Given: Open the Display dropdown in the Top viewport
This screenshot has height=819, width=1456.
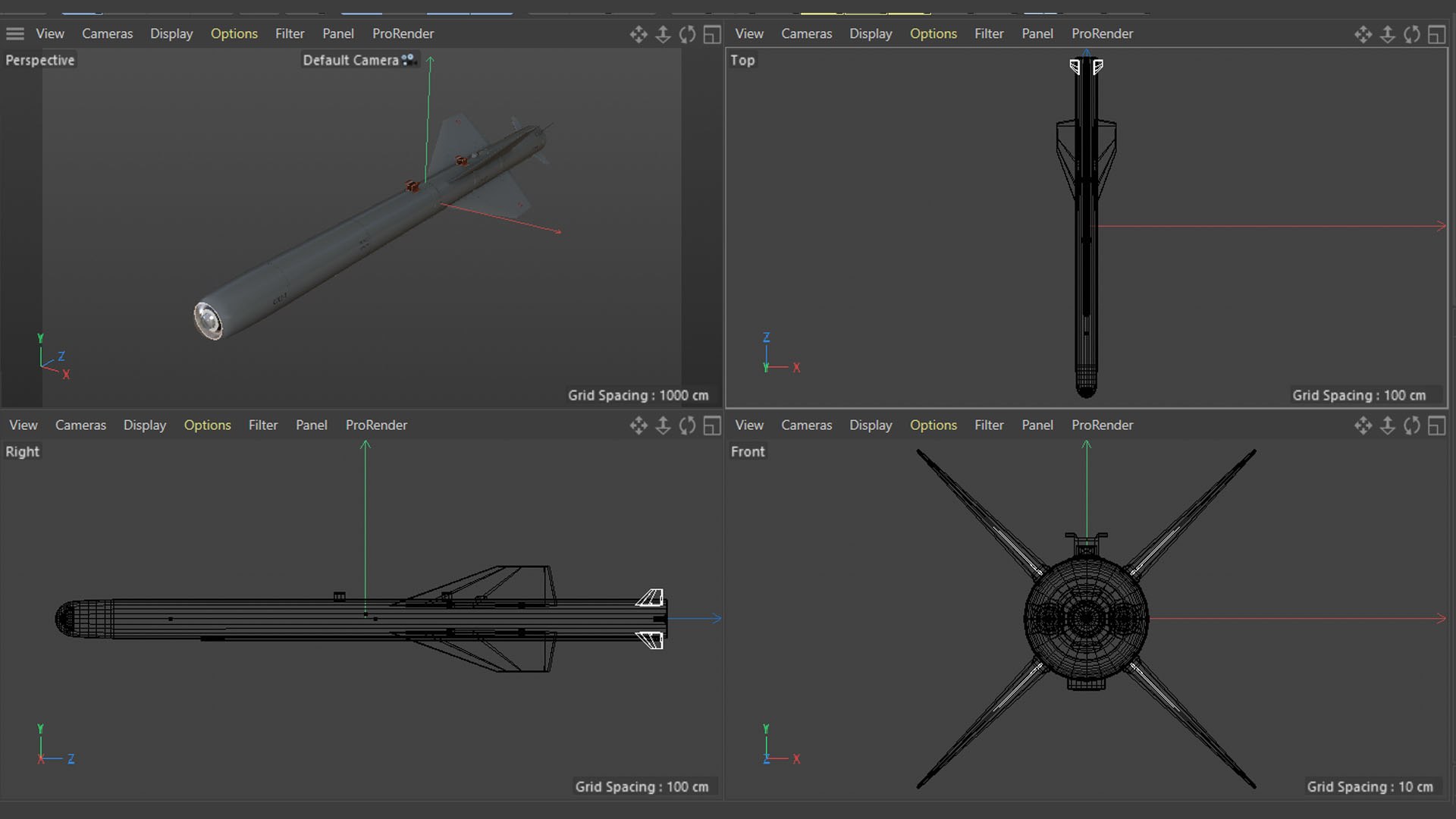Looking at the screenshot, I should pos(870,34).
